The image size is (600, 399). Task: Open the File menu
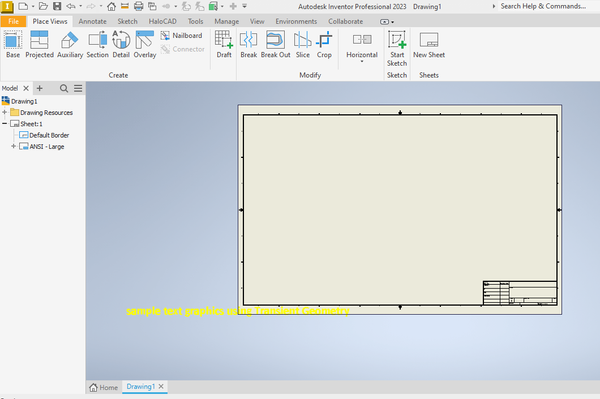[x=13, y=21]
